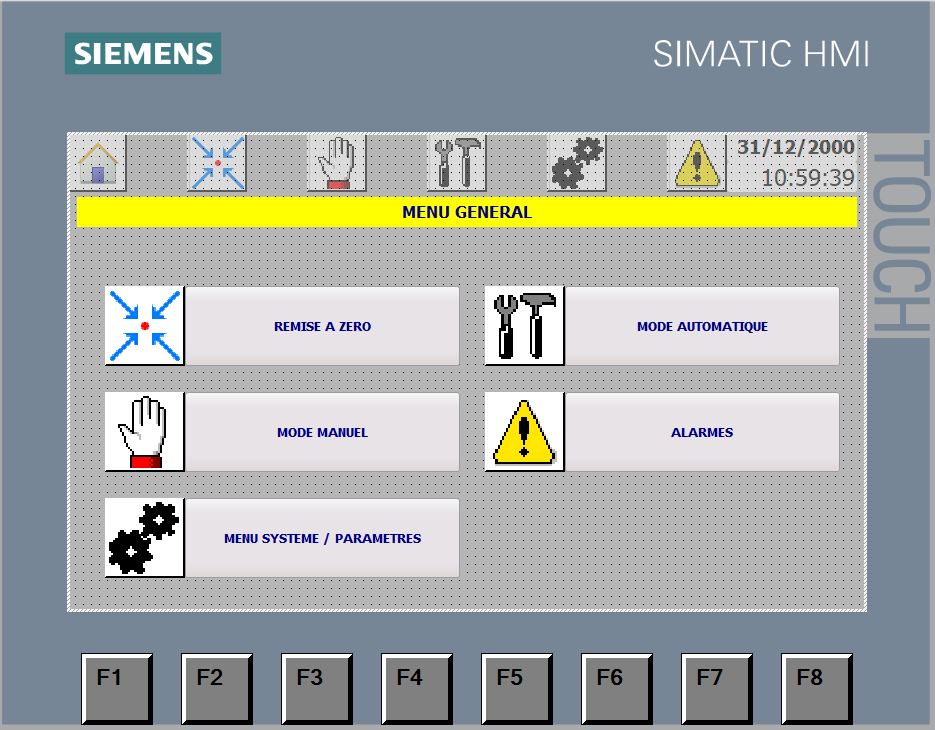935x730 pixels.
Task: Hit the F7 function key
Action: (717, 688)
